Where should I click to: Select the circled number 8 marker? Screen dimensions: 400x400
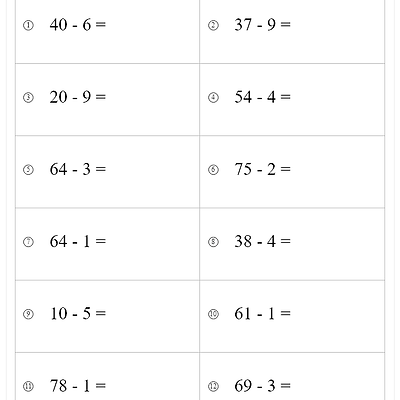point(213,242)
